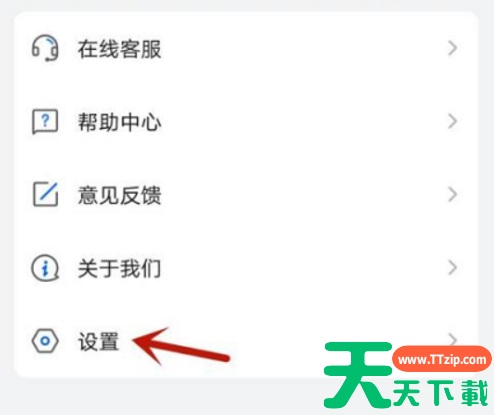The image size is (496, 415).
Task: Expand chevron beside 关于我们
Action: click(x=452, y=268)
